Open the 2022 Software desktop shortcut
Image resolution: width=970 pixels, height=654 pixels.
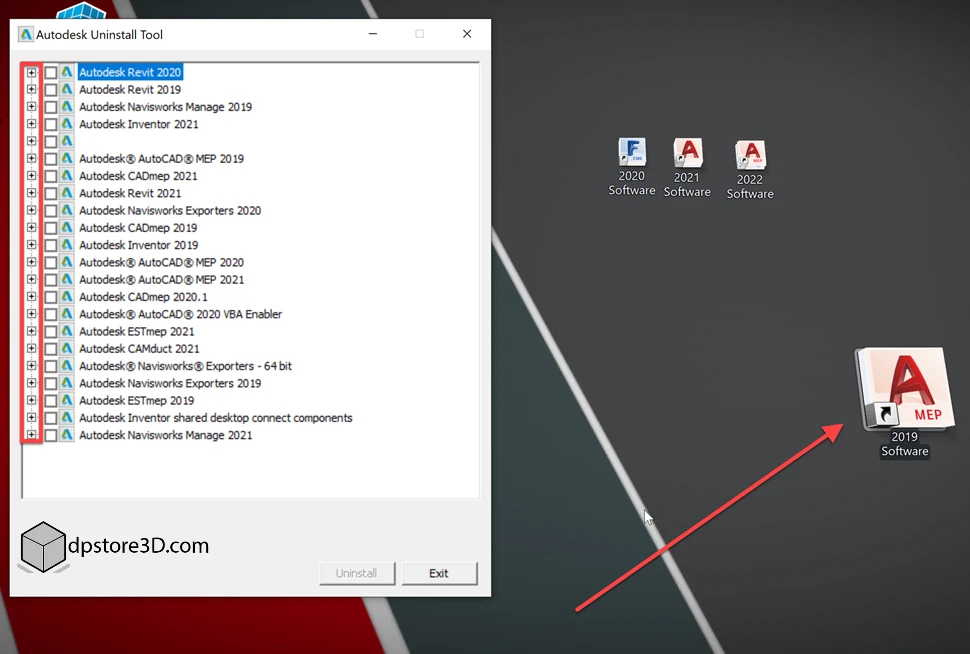[x=750, y=170]
